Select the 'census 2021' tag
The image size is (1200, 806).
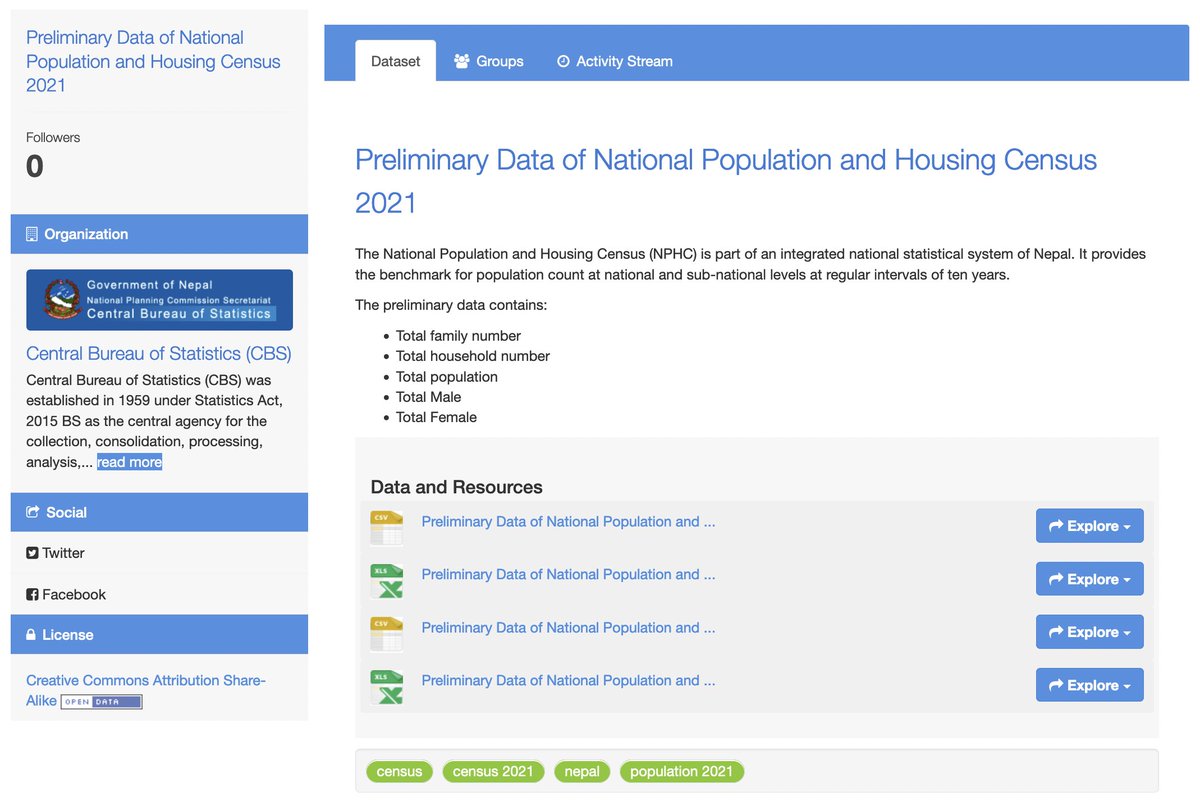[x=493, y=771]
